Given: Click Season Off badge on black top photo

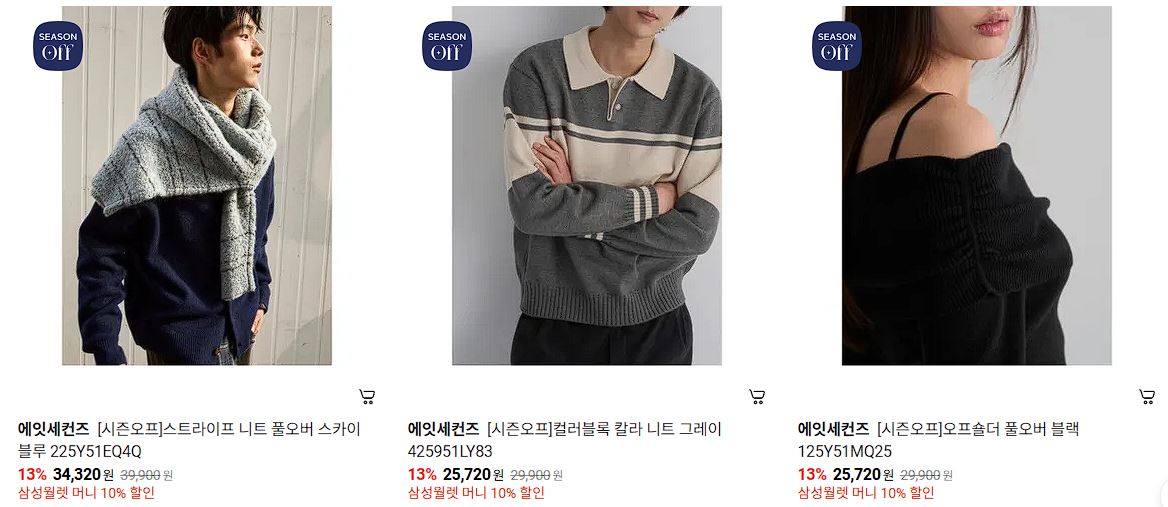Looking at the screenshot, I should pyautogui.click(x=837, y=46).
